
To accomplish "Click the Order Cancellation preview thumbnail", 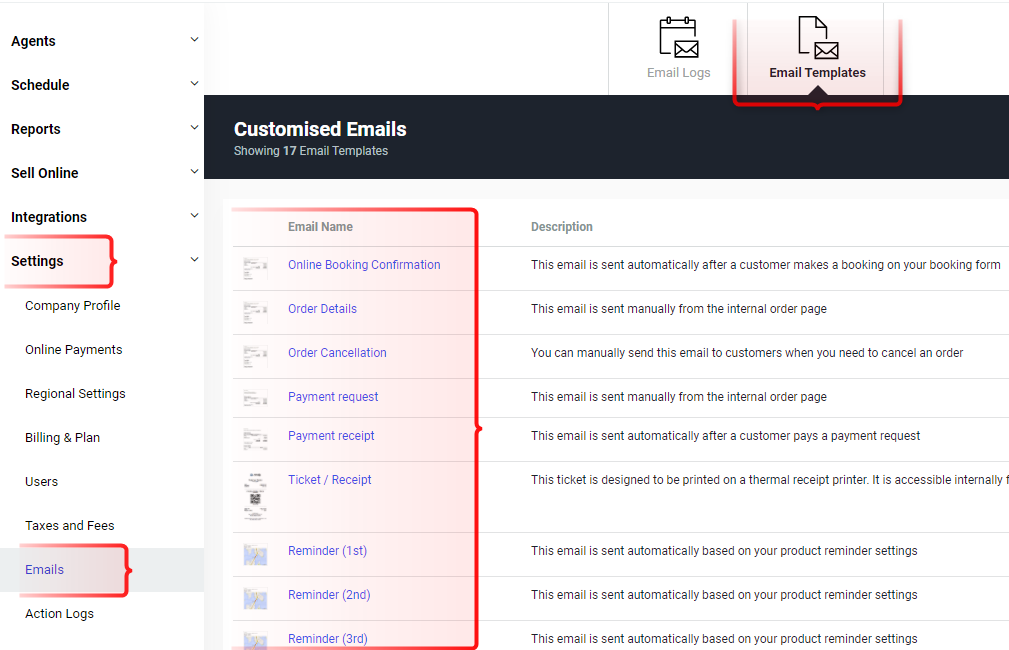I will click(x=255, y=357).
